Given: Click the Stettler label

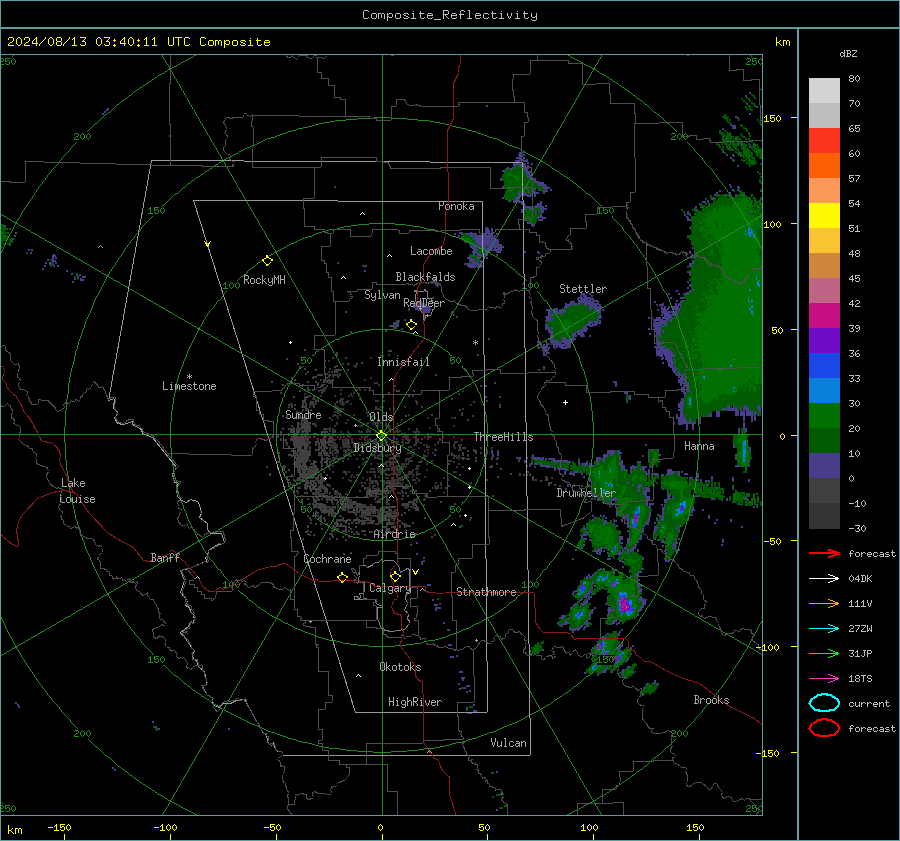Looking at the screenshot, I should [x=583, y=289].
